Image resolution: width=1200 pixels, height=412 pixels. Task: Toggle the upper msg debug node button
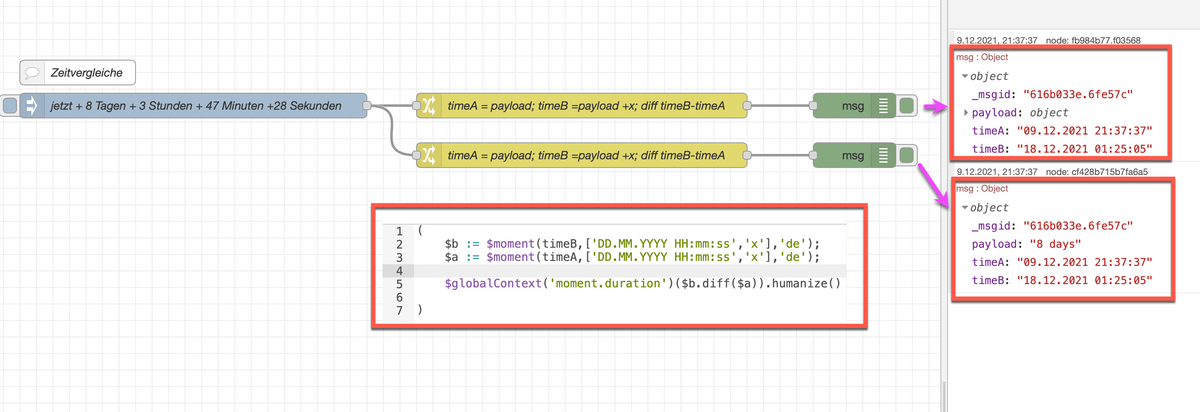(906, 105)
